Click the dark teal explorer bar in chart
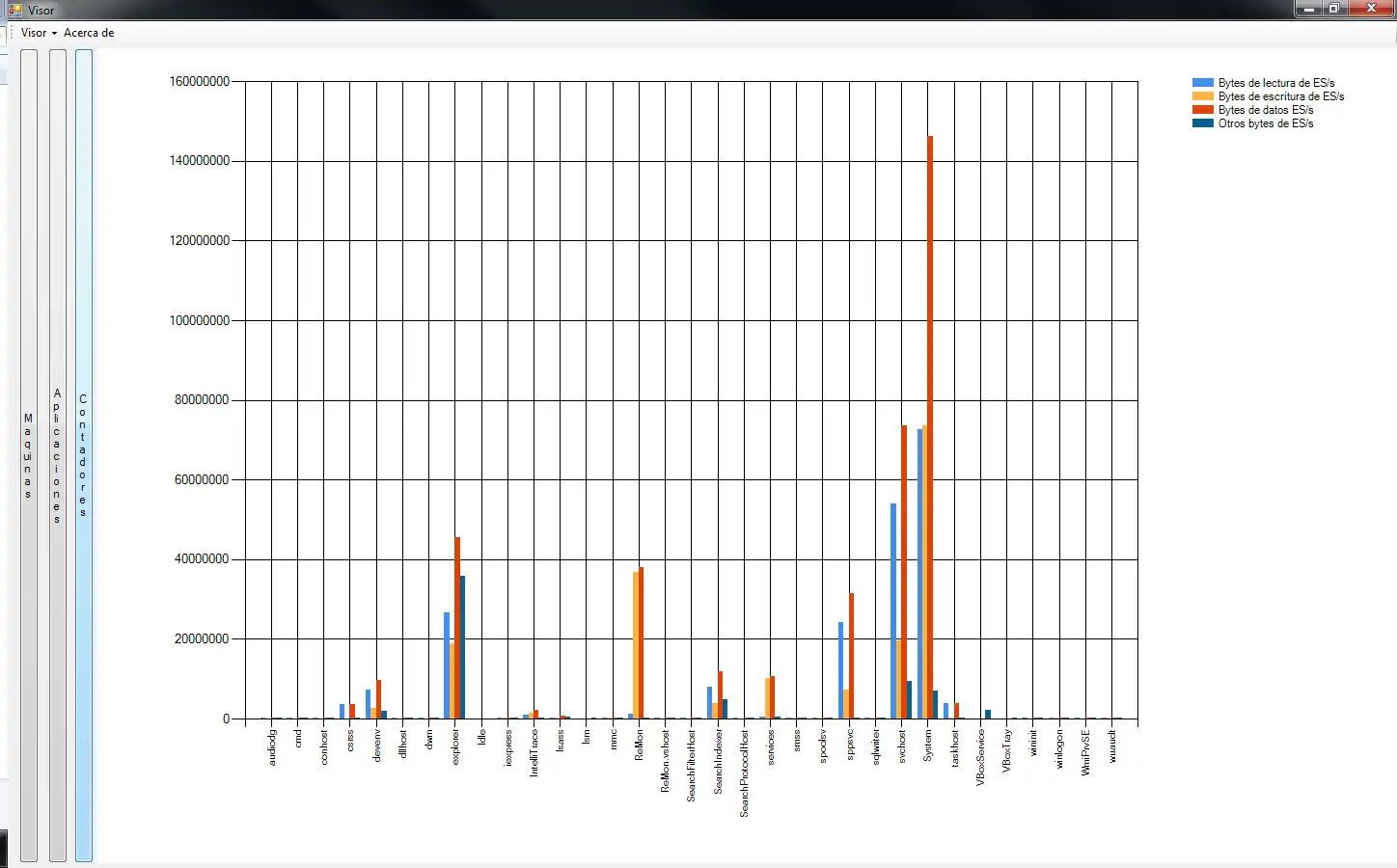 click(x=463, y=647)
